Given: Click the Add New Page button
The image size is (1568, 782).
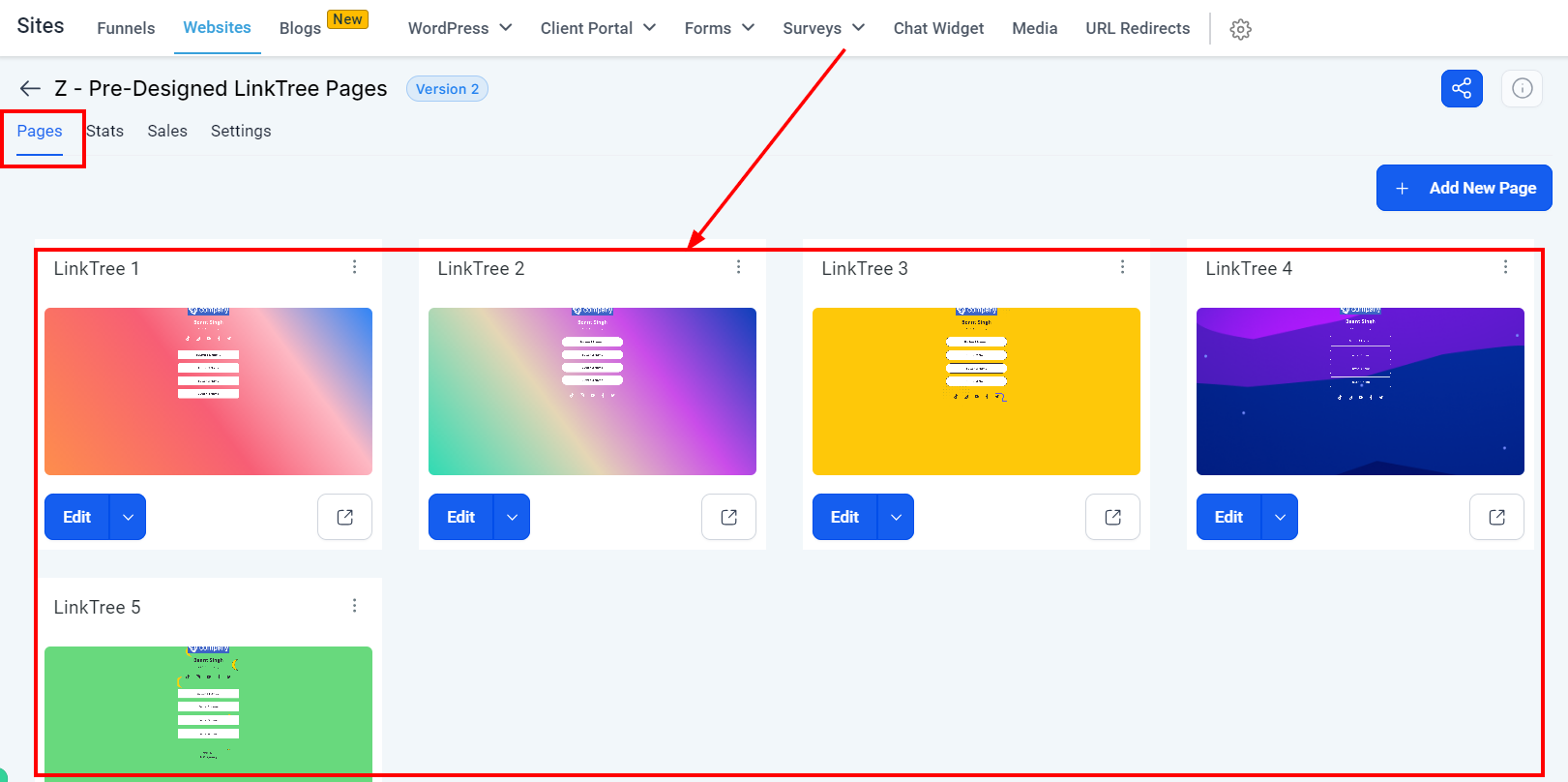Looking at the screenshot, I should [x=1464, y=188].
